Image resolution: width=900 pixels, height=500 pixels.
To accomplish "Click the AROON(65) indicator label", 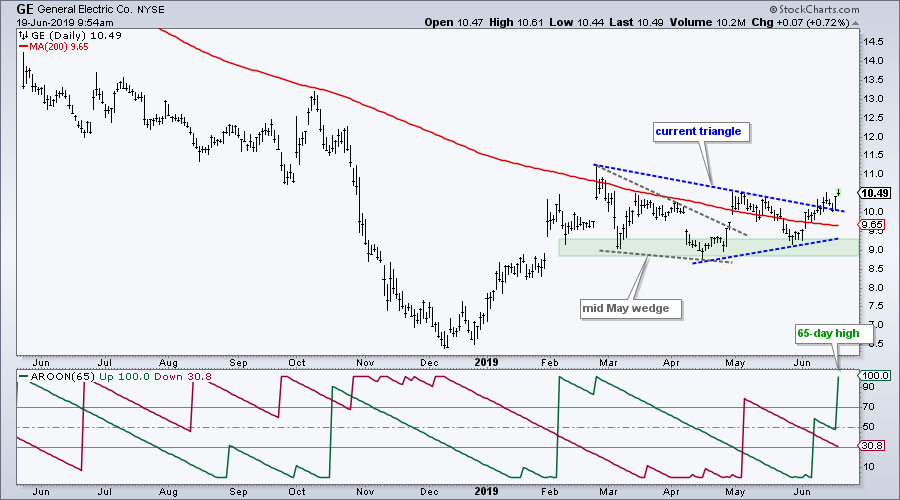I will coord(65,377).
